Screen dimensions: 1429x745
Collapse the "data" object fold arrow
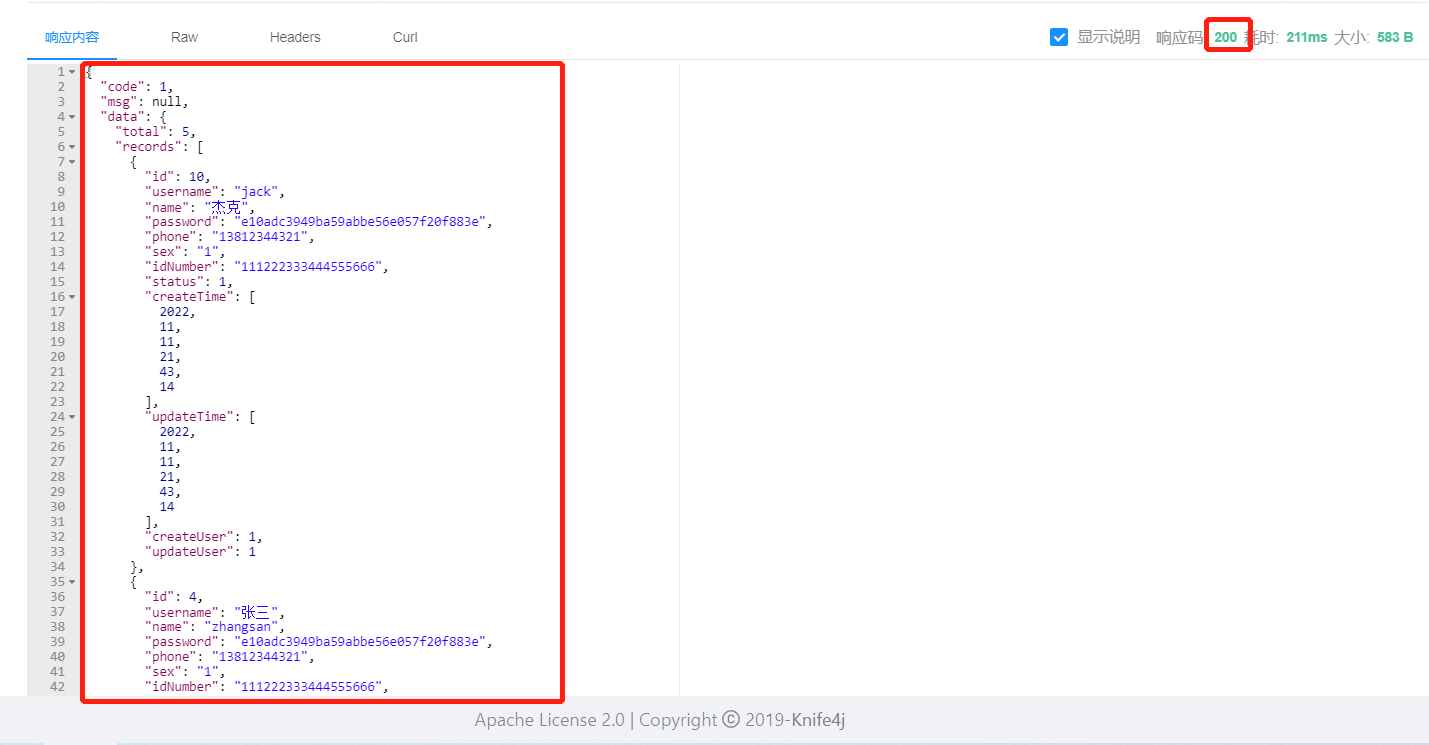pyautogui.click(x=72, y=117)
